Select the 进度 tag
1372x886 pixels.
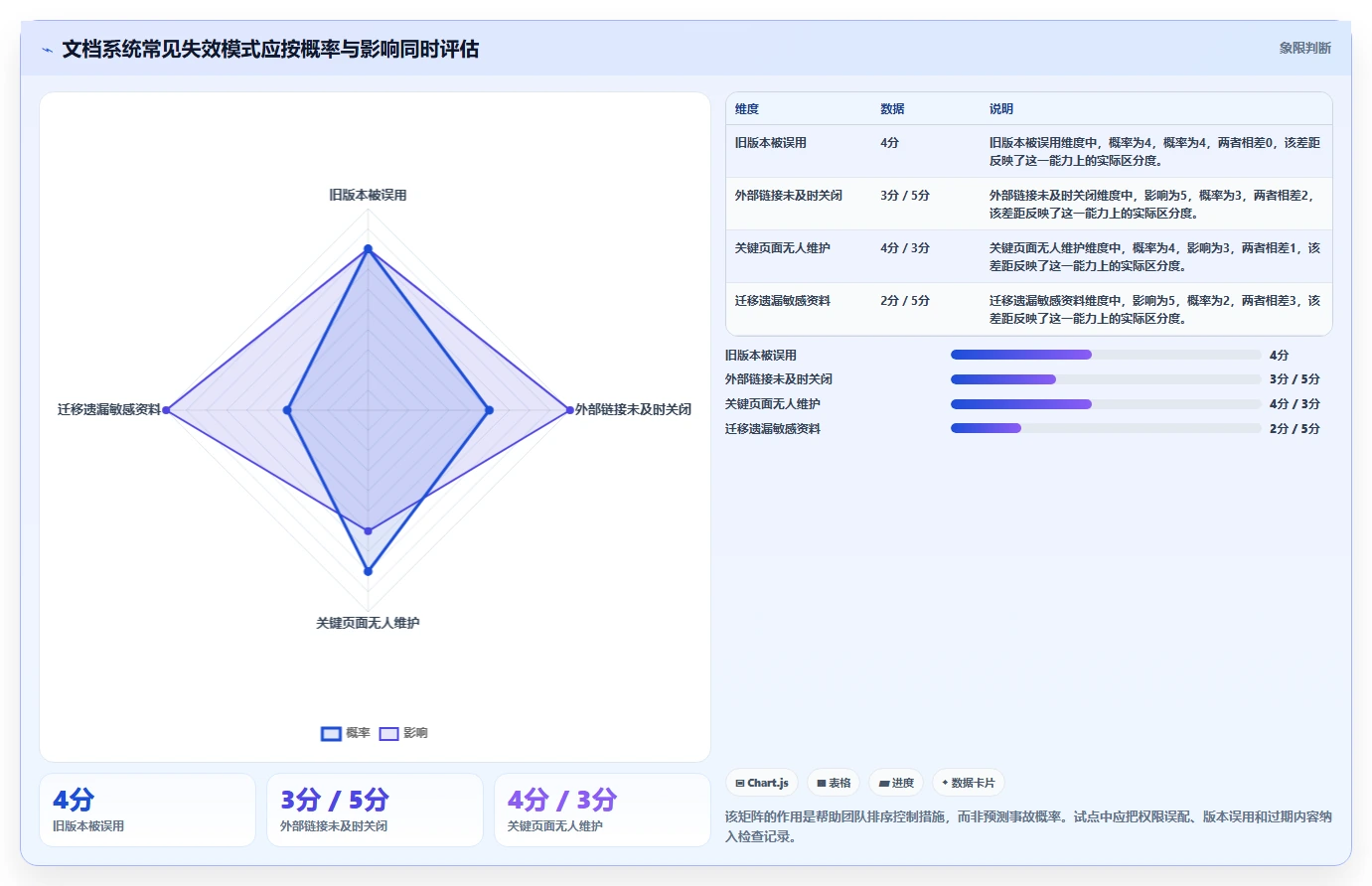pyautogui.click(x=896, y=783)
